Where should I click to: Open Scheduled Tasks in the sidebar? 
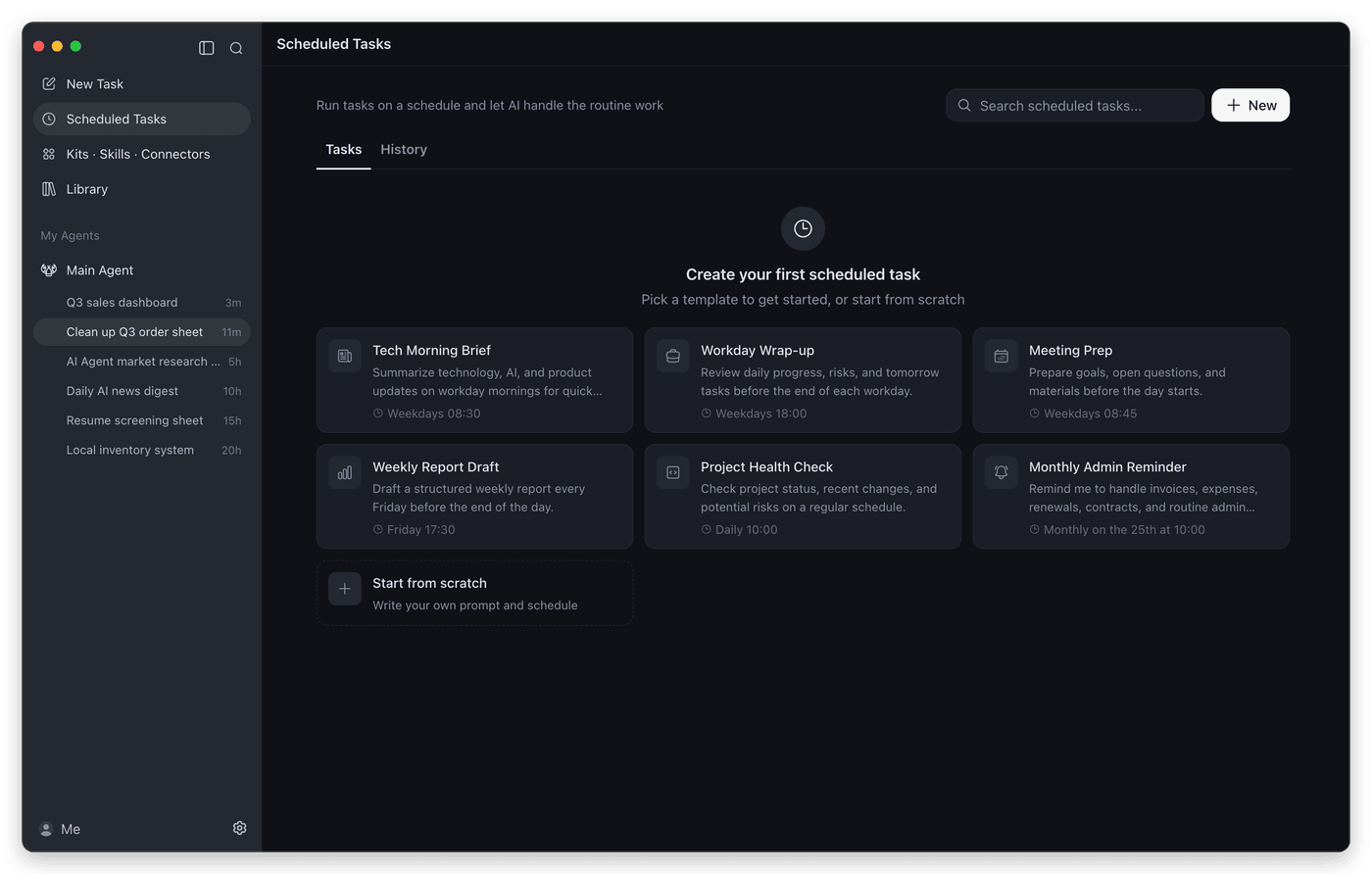click(142, 120)
